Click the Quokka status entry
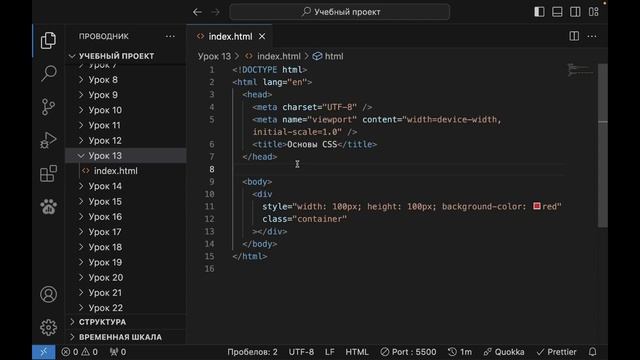The image size is (640, 360). coord(504,352)
